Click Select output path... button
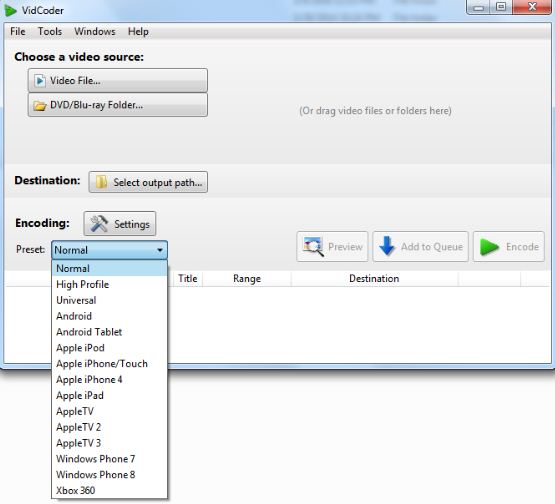This screenshot has width=555, height=504. 148,182
